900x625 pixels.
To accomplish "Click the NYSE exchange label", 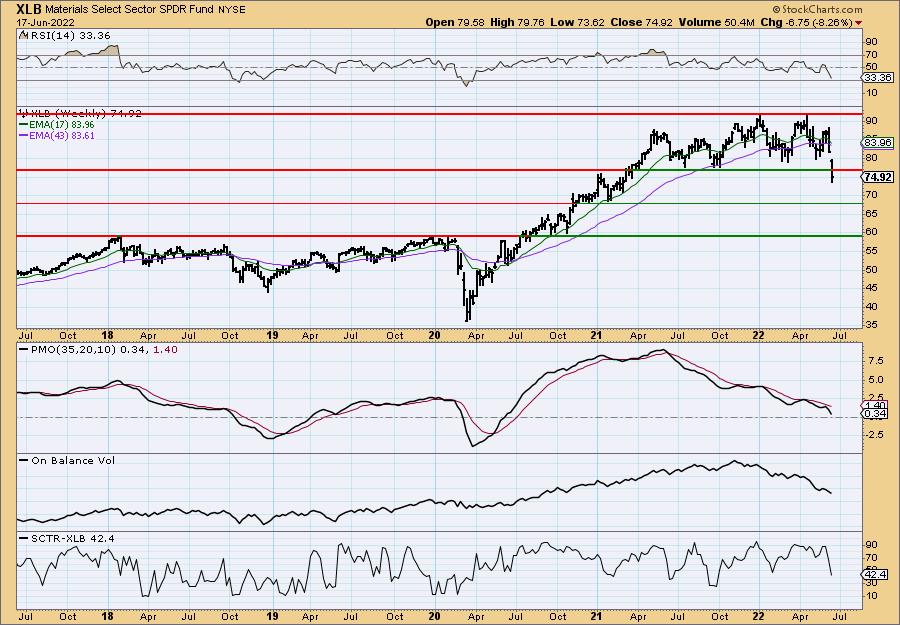I will 231,10.
